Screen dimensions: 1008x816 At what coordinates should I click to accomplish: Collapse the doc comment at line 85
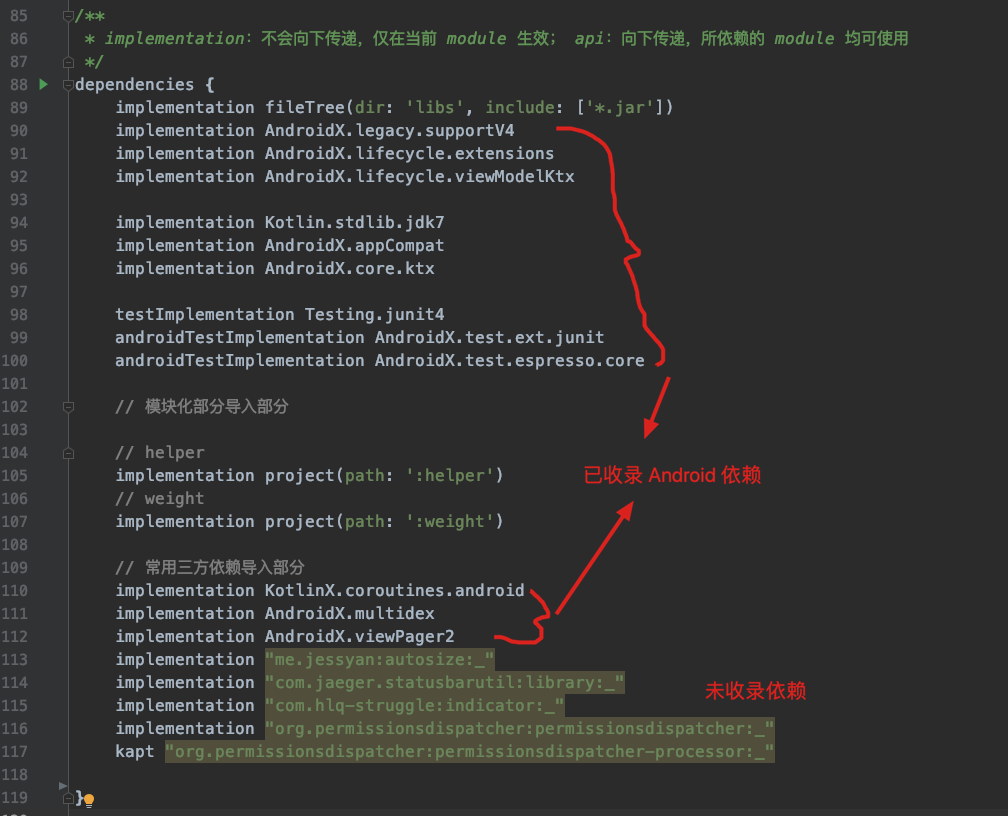pyautogui.click(x=68, y=16)
